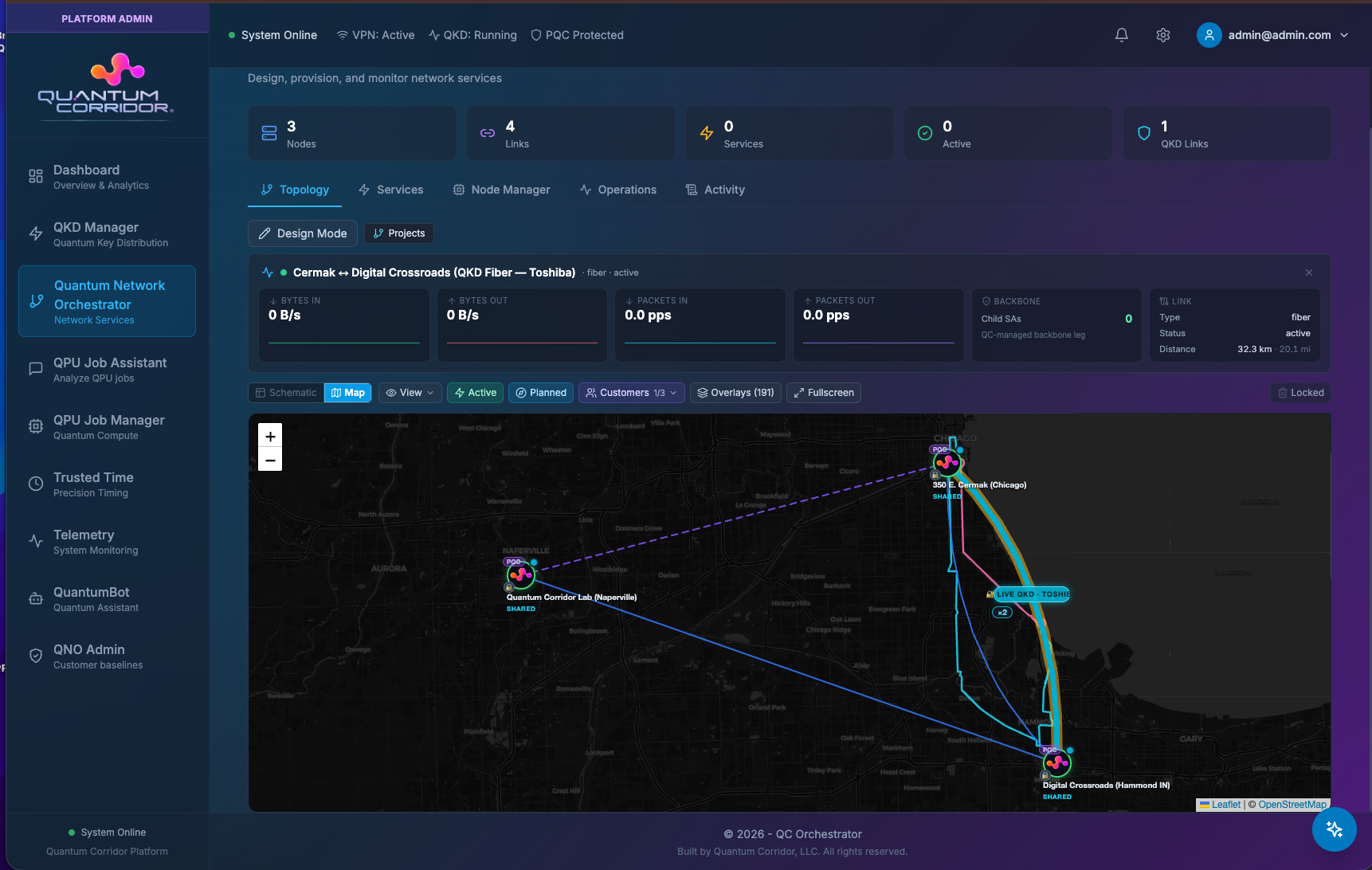Toggle Fullscreen map
Image resolution: width=1372 pixels, height=870 pixels.
(824, 393)
